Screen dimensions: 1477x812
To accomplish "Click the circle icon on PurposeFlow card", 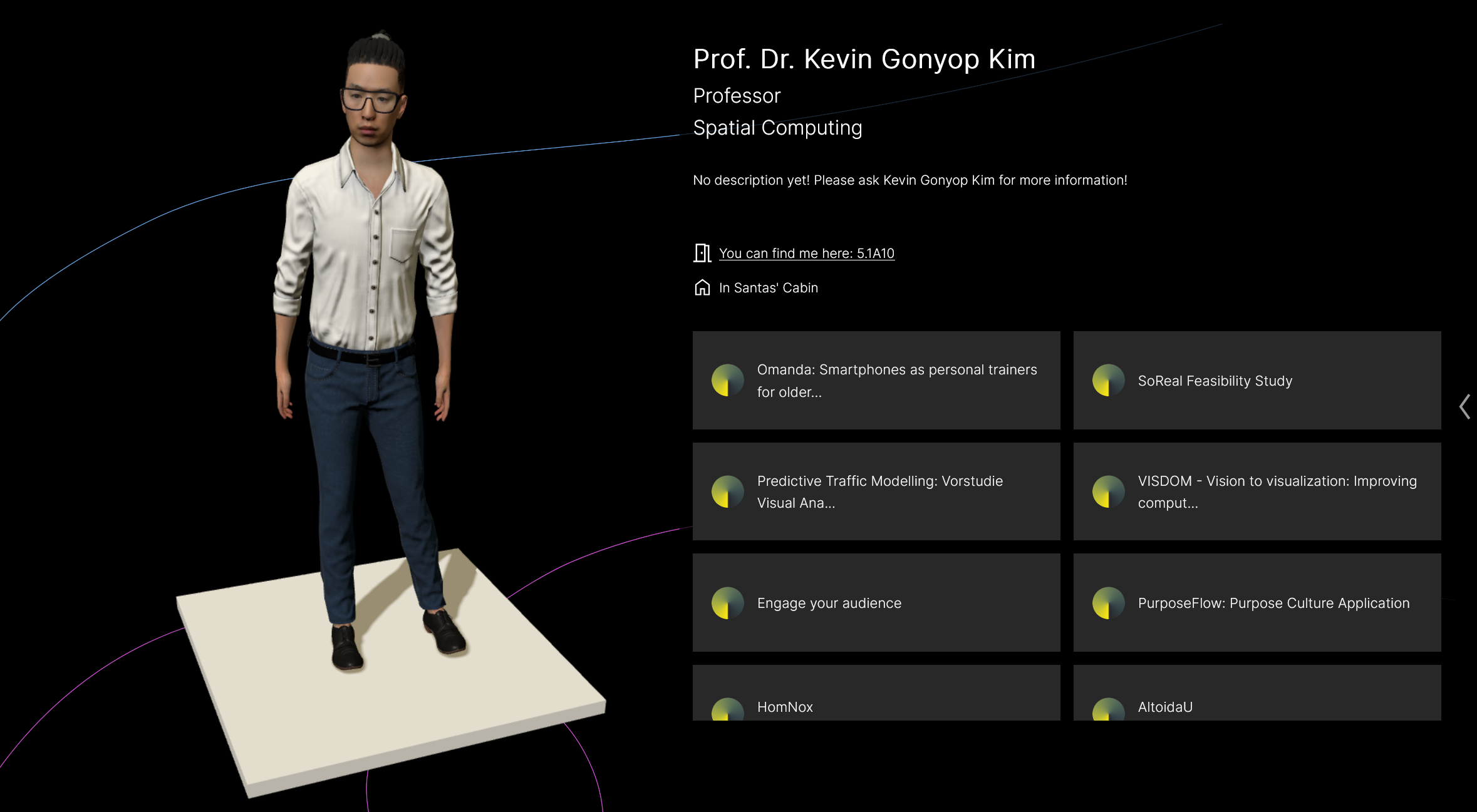I will coord(1109,603).
